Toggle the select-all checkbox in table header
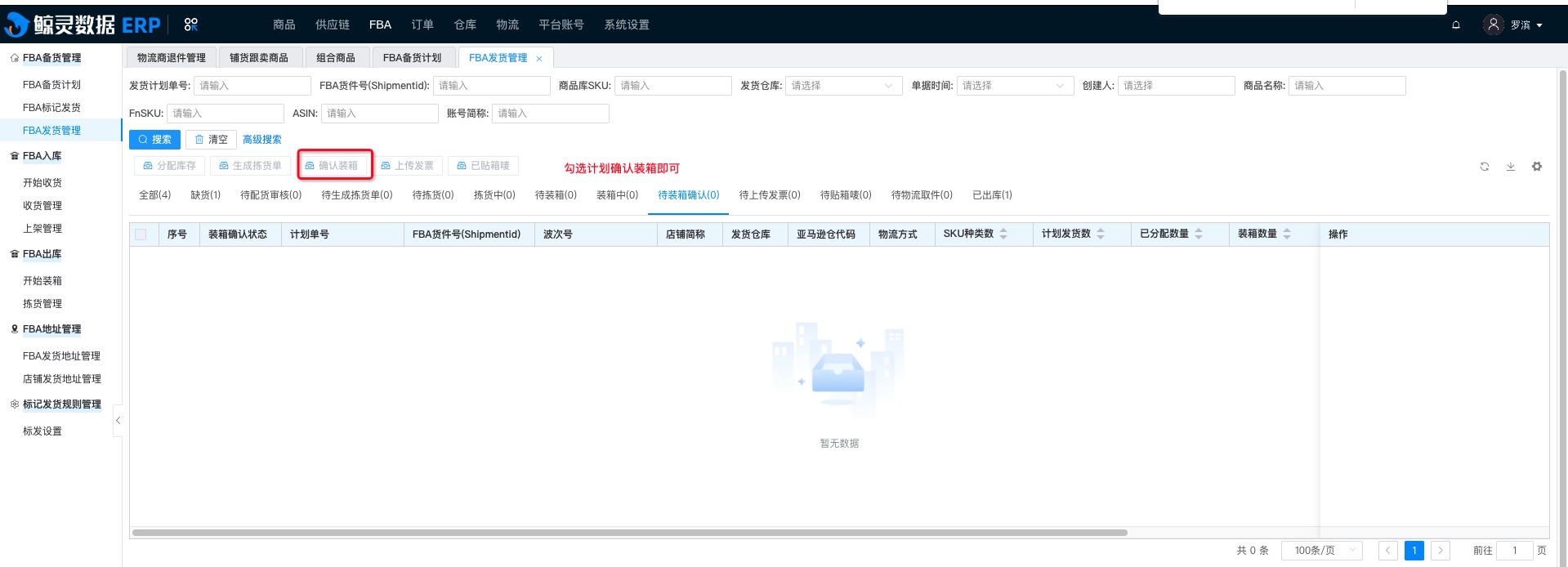The image size is (1568, 567). [x=141, y=234]
